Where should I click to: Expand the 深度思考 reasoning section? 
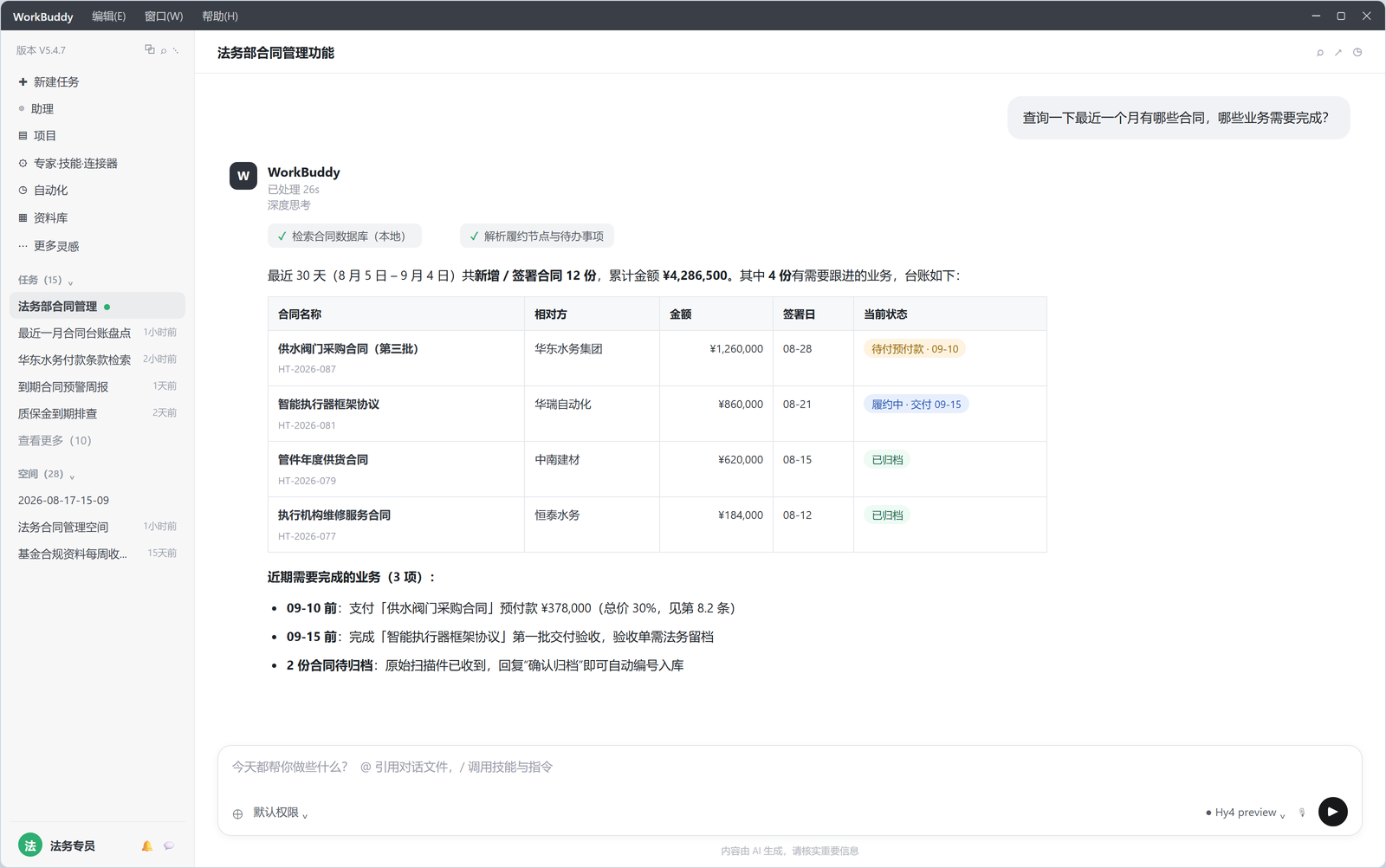coord(289,205)
